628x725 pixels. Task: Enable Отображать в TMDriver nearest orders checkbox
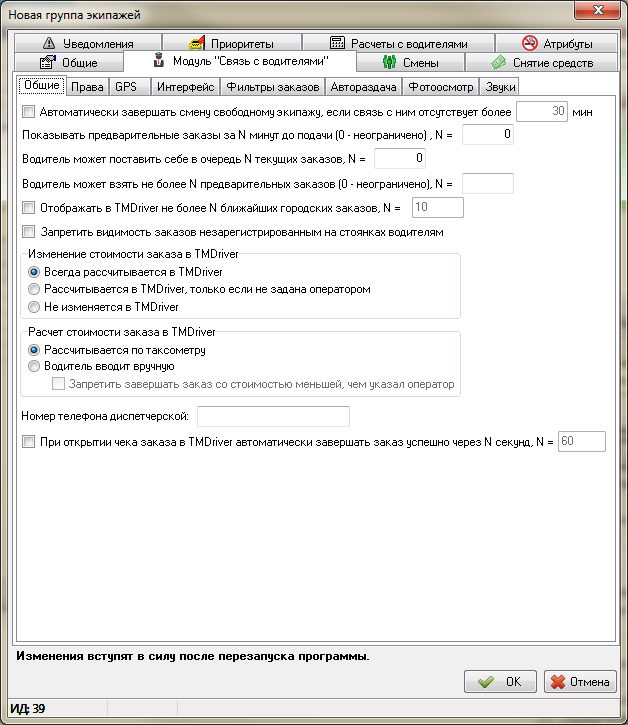pos(28,208)
